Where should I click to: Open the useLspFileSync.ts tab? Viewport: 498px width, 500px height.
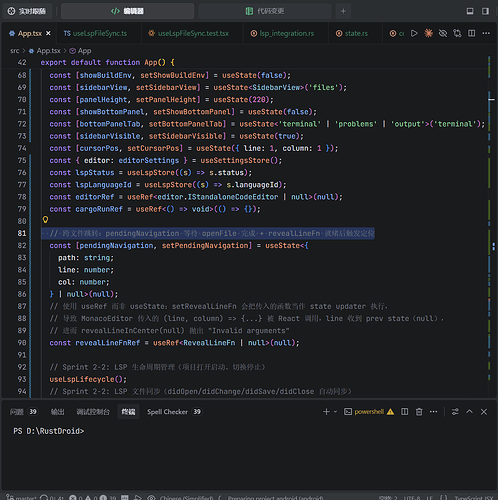(99, 33)
